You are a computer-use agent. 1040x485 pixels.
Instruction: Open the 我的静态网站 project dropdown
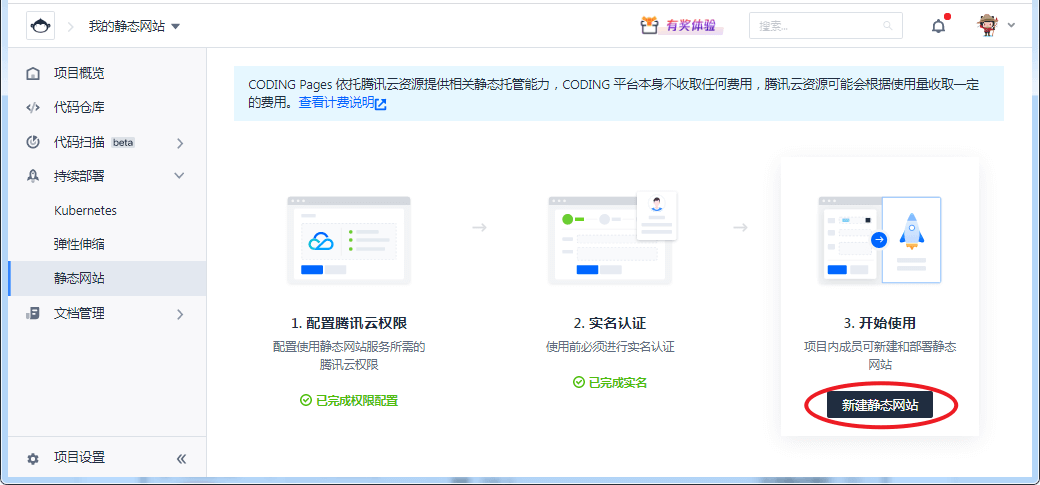pos(135,27)
